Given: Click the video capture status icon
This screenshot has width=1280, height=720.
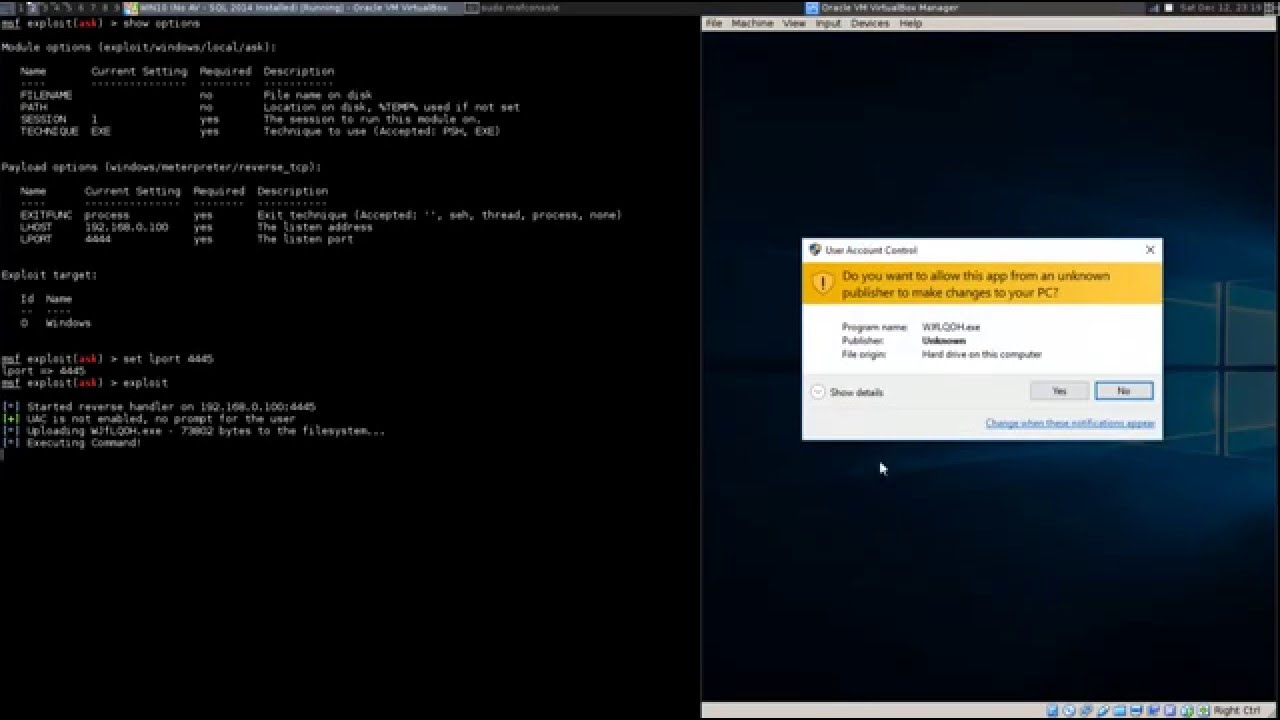Looking at the screenshot, I should click(x=1153, y=710).
